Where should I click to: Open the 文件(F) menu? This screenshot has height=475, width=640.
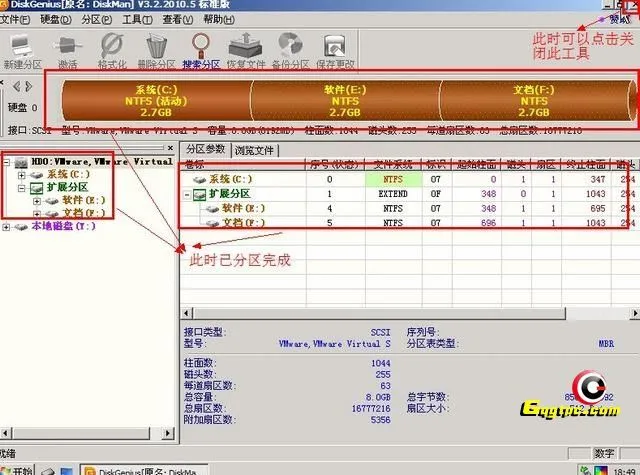[15, 20]
